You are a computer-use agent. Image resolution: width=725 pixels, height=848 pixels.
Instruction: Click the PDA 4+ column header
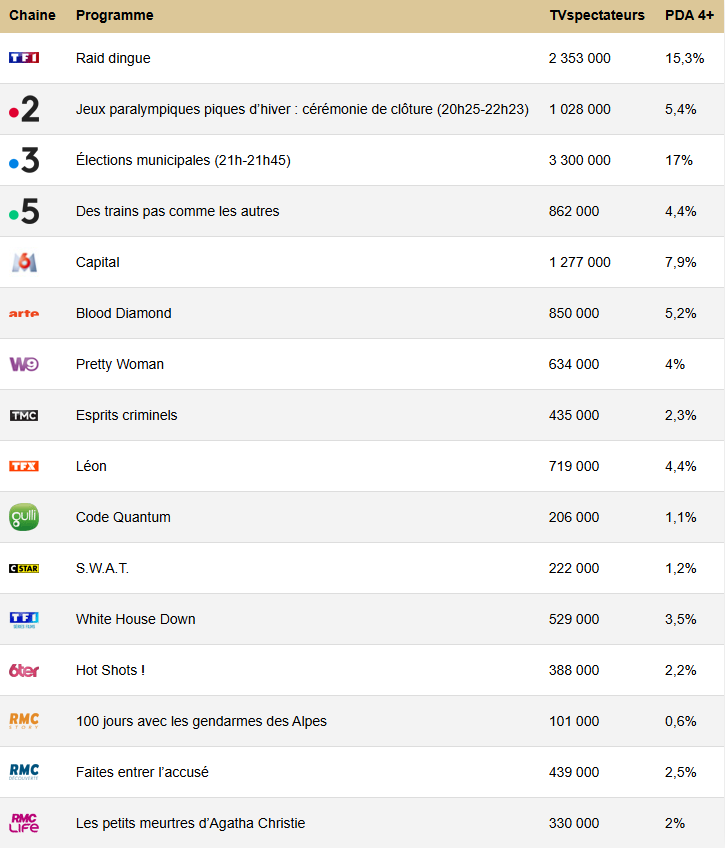(689, 16)
